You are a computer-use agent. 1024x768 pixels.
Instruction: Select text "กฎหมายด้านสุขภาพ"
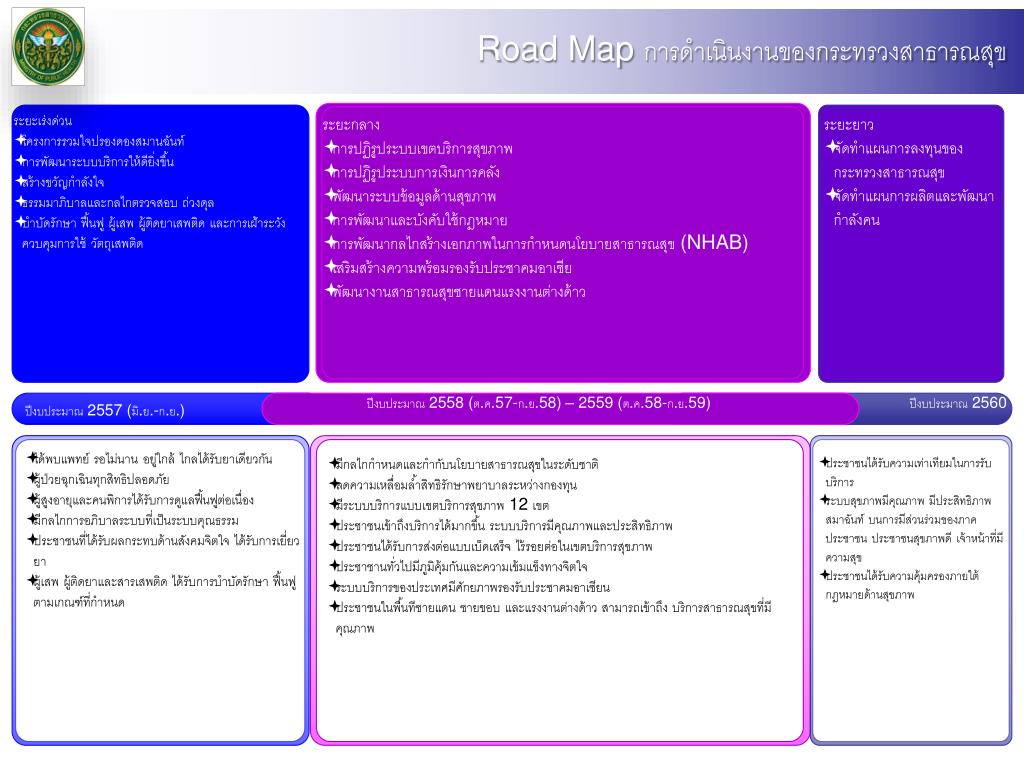pyautogui.click(x=870, y=595)
